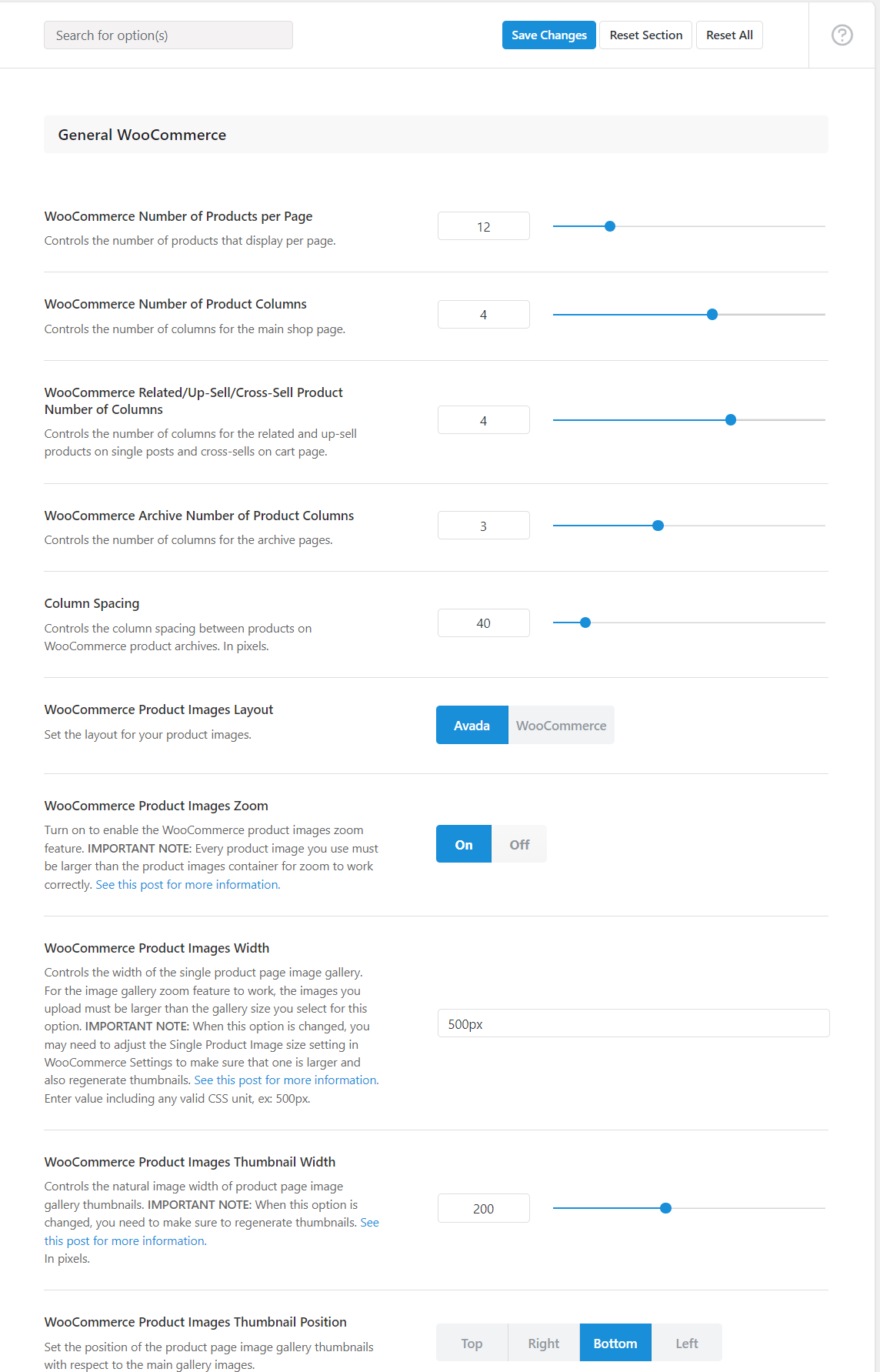Switch Product Images Layout to WooCommerce
Viewport: 880px width, 1372px height.
click(x=561, y=724)
